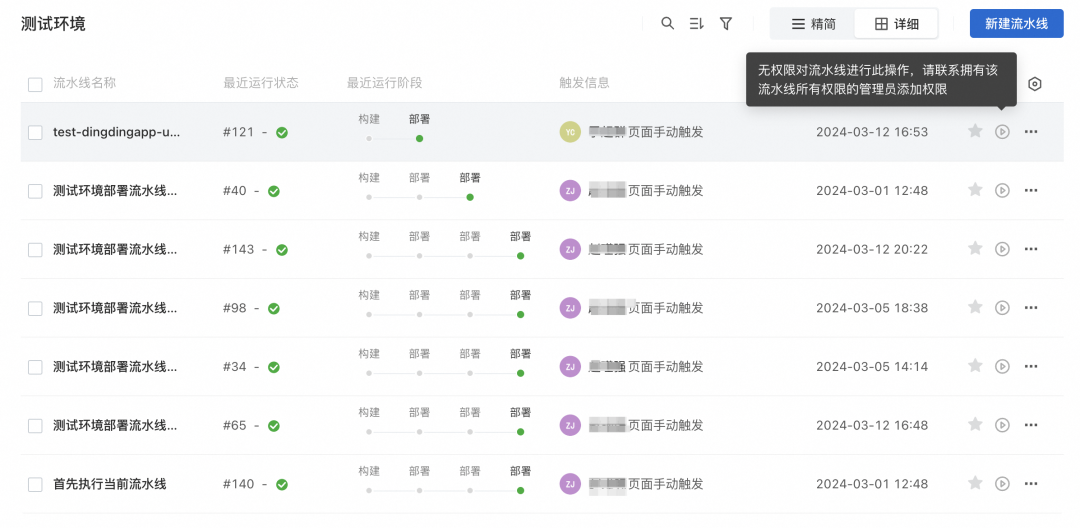Click the 触发信息 column header
This screenshot has width=1080, height=528.
click(x=584, y=83)
